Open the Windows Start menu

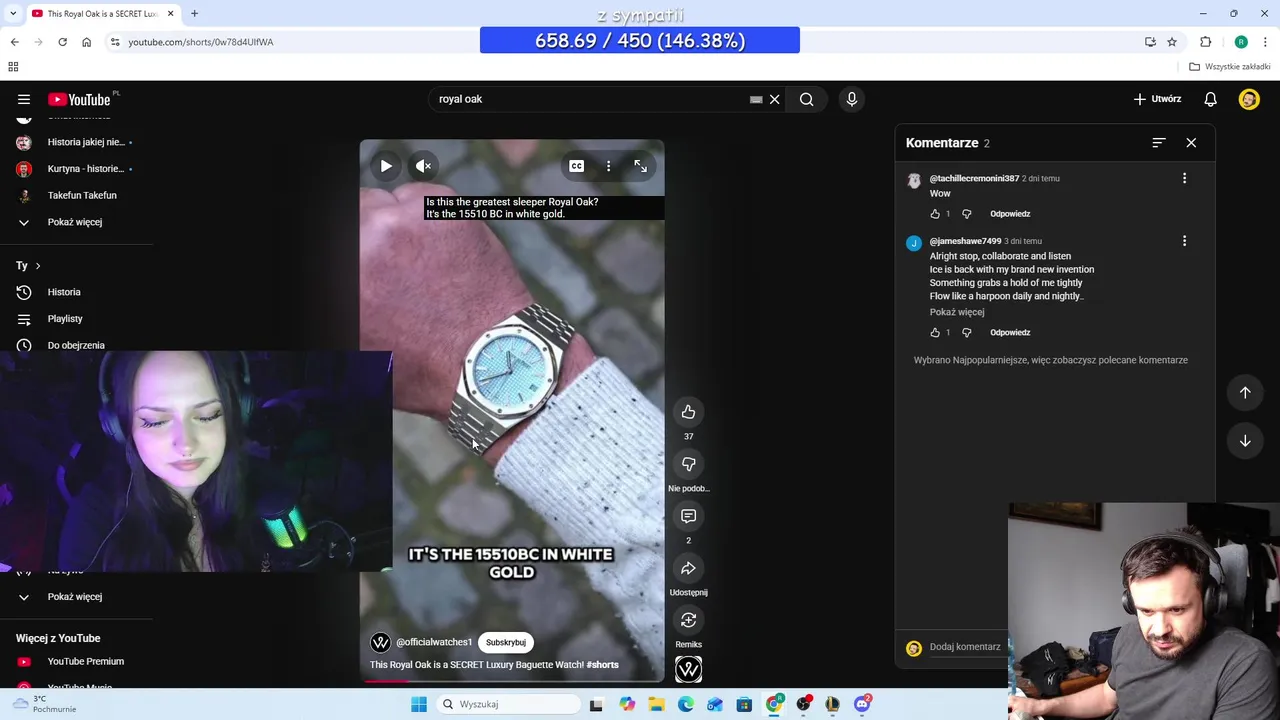click(x=419, y=704)
